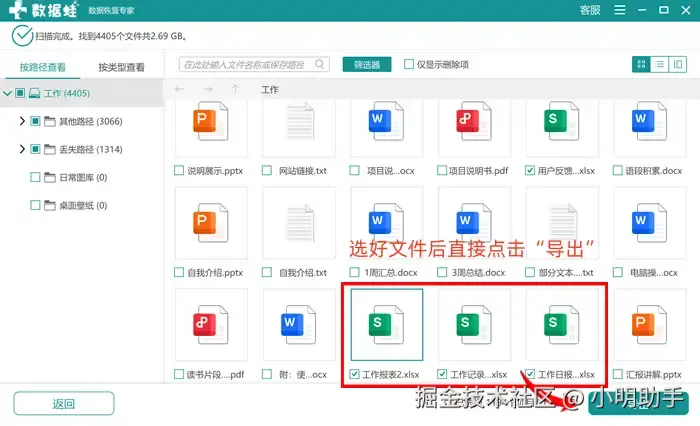Select the 自我介绍.pptx file icon
700x426 pixels.
pyautogui.click(x=211, y=223)
